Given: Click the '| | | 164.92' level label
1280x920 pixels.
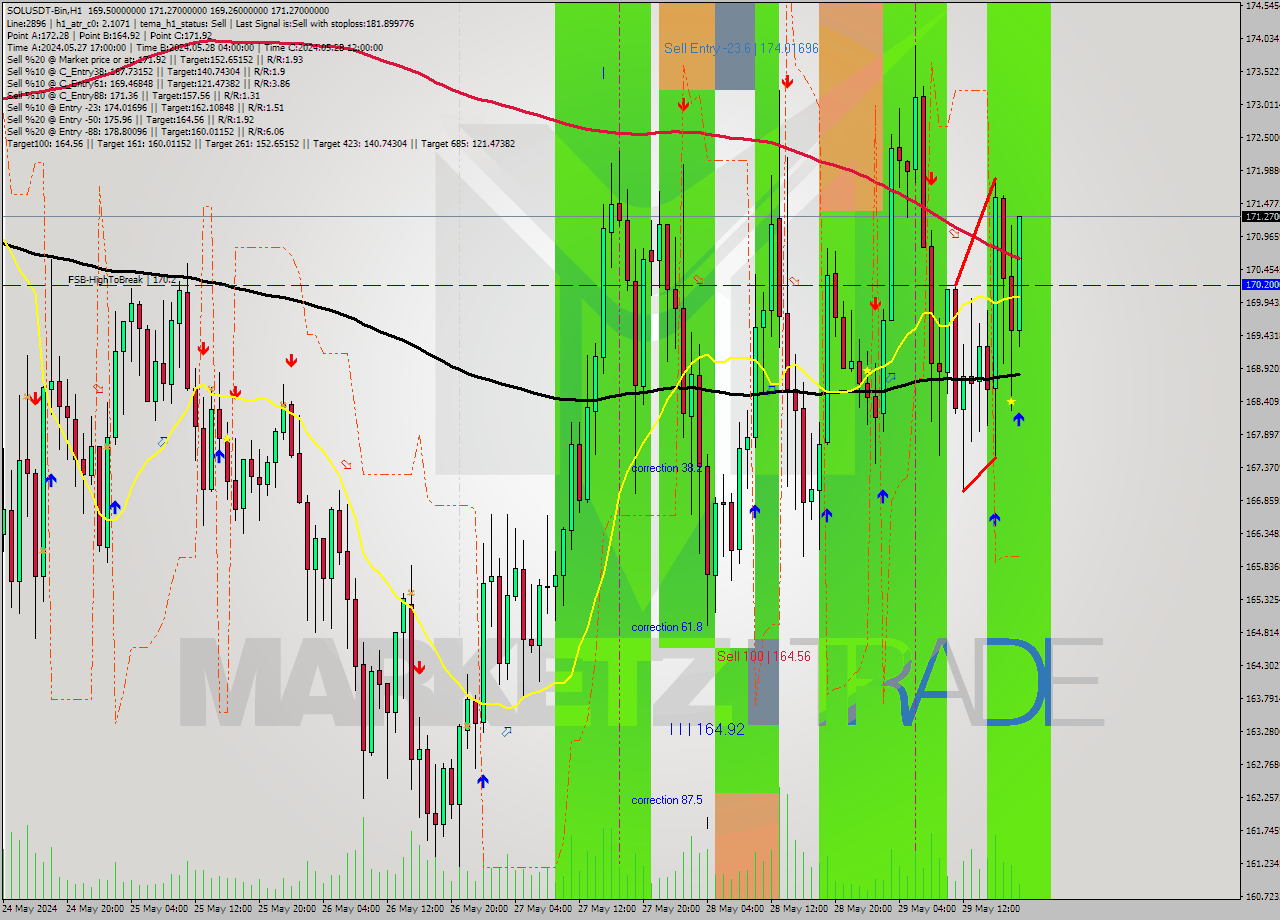Looking at the screenshot, I should point(707,730).
